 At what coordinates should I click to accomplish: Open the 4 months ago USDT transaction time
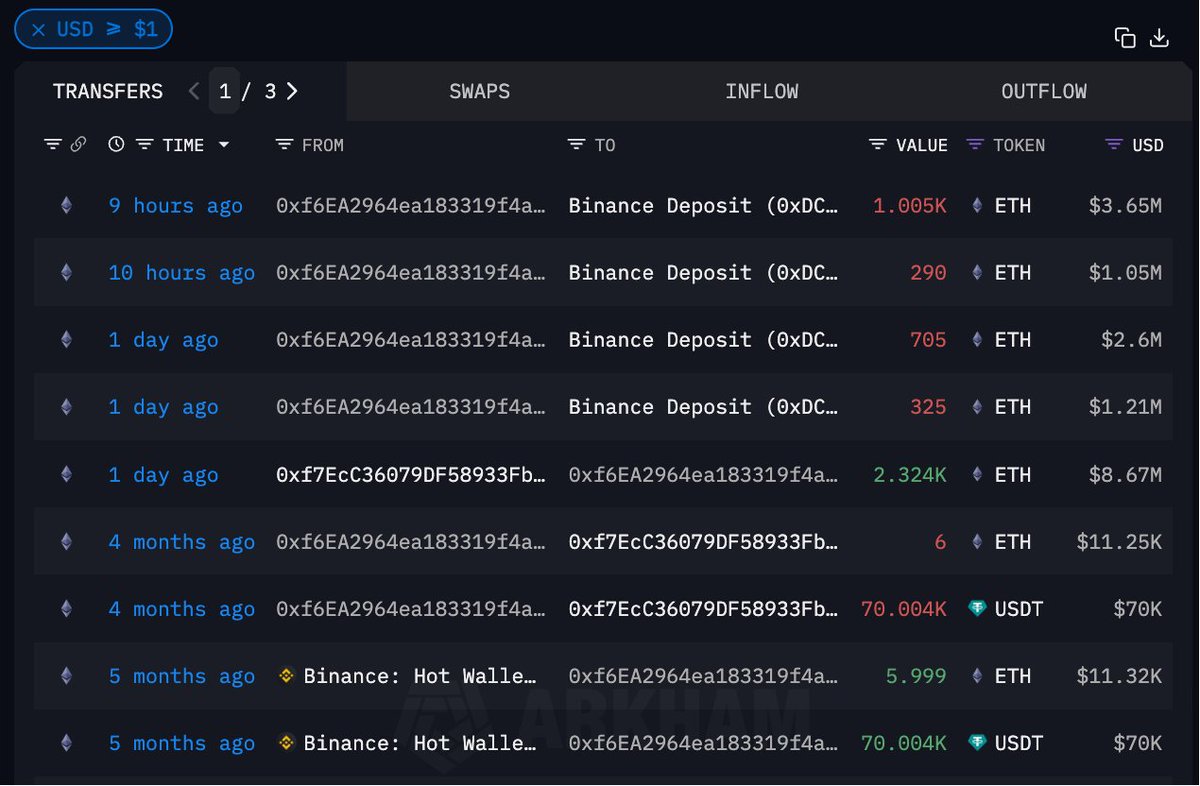tap(182, 609)
